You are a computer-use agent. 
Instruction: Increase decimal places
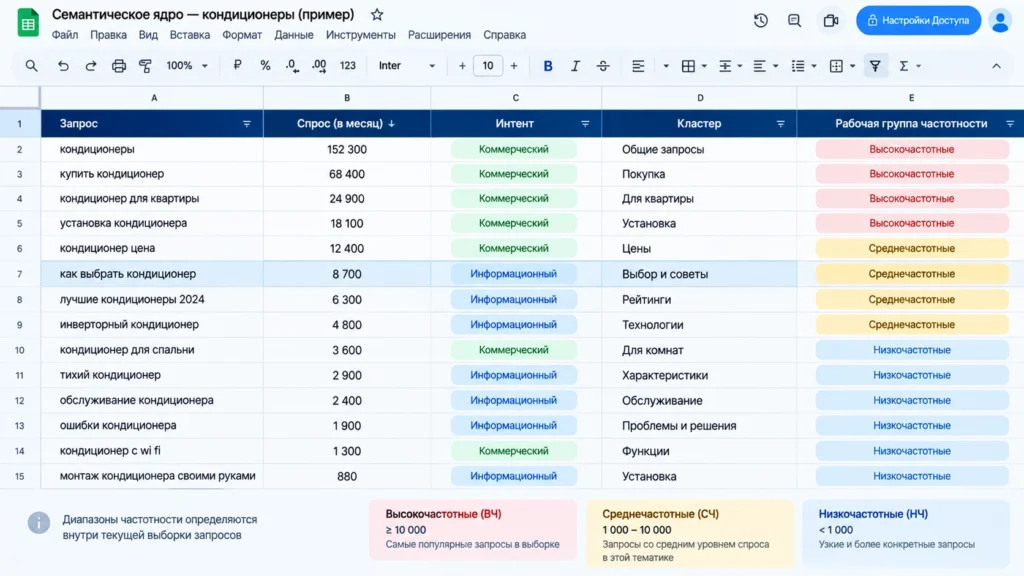(319, 65)
